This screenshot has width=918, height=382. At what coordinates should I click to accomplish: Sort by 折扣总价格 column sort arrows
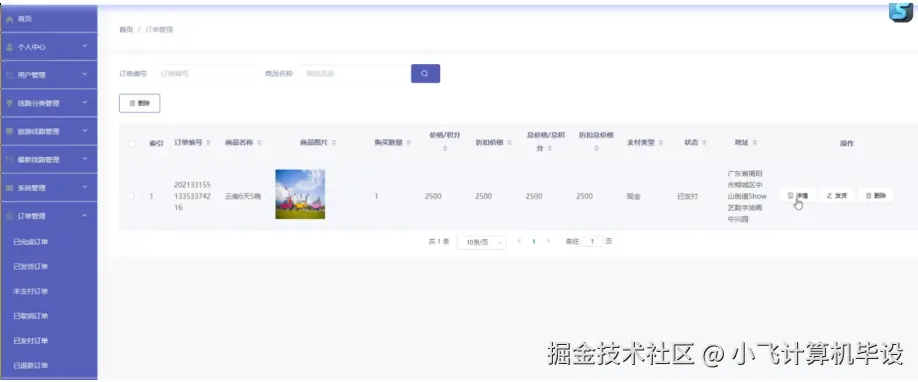[x=596, y=149]
